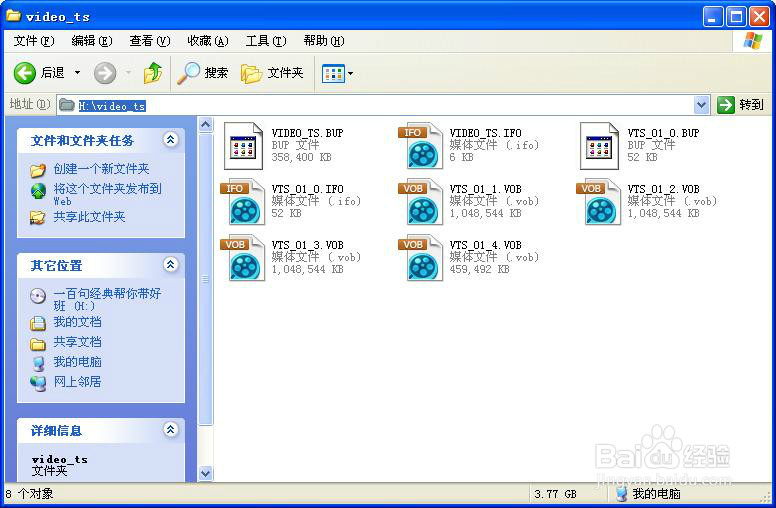Open the 编辑(E) menu
776x508 pixels.
click(x=92, y=41)
